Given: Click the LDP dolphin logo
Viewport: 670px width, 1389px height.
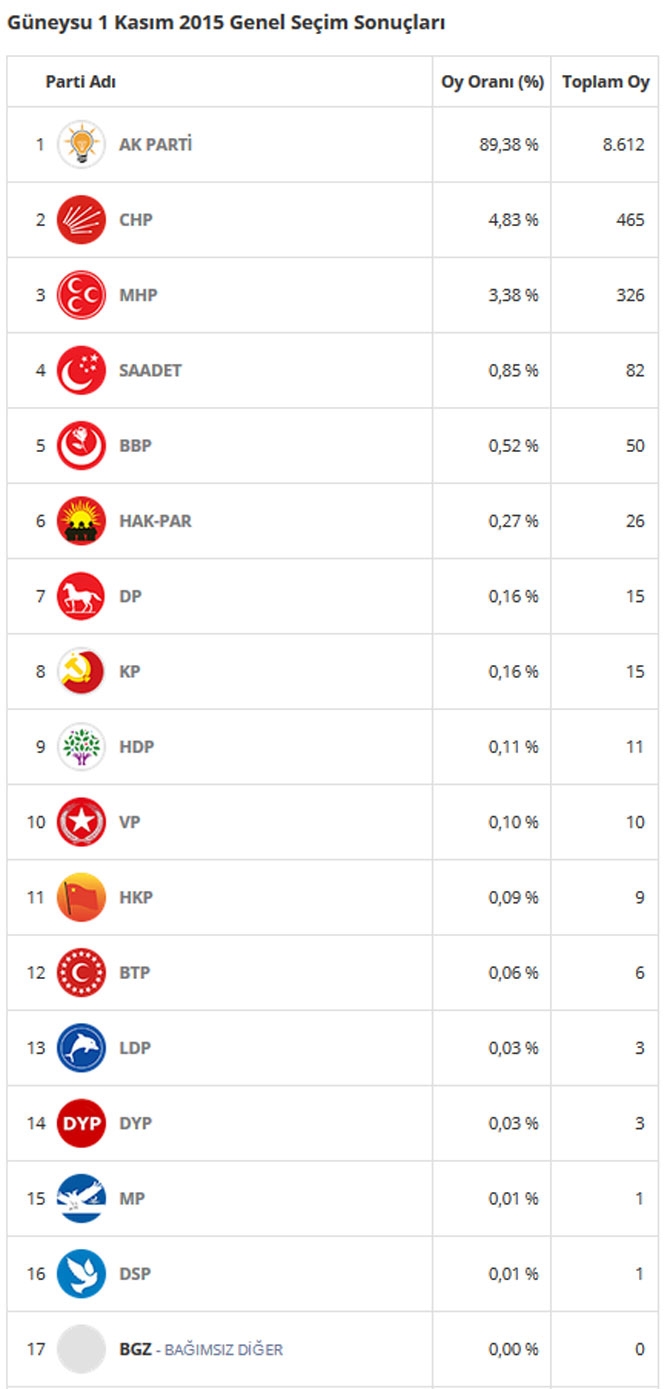Looking at the screenshot, I should pos(81,1048).
